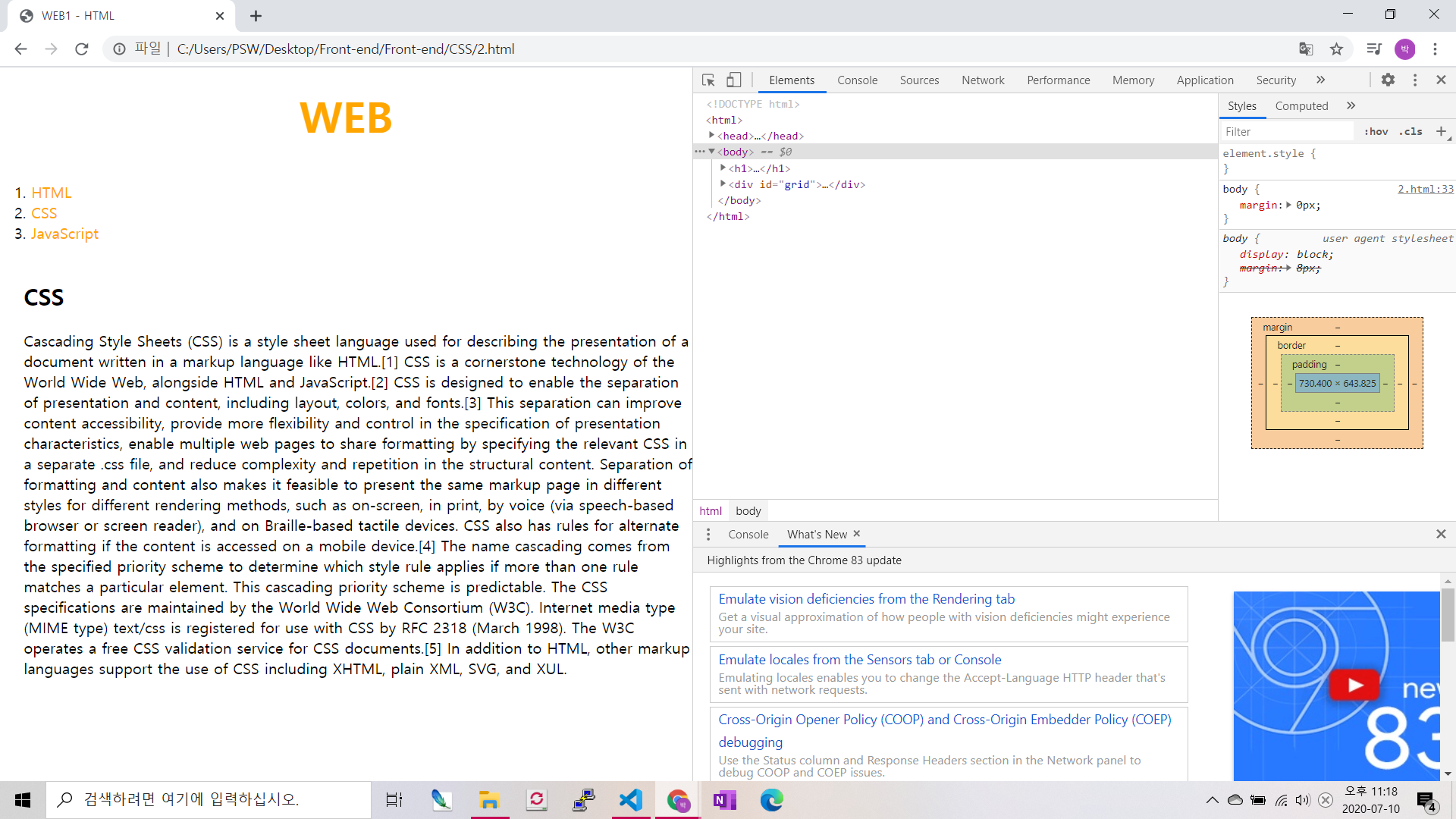Toggle the device toolbar icon
The height and width of the screenshot is (819, 1456).
(733, 80)
